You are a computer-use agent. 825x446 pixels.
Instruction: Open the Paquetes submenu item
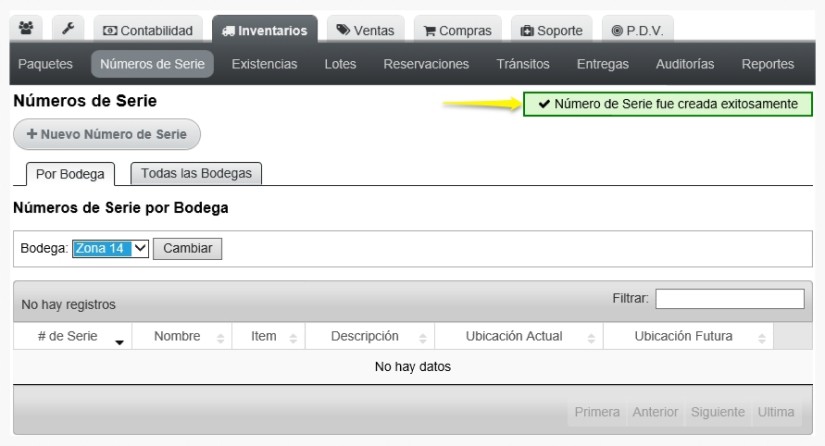45,64
